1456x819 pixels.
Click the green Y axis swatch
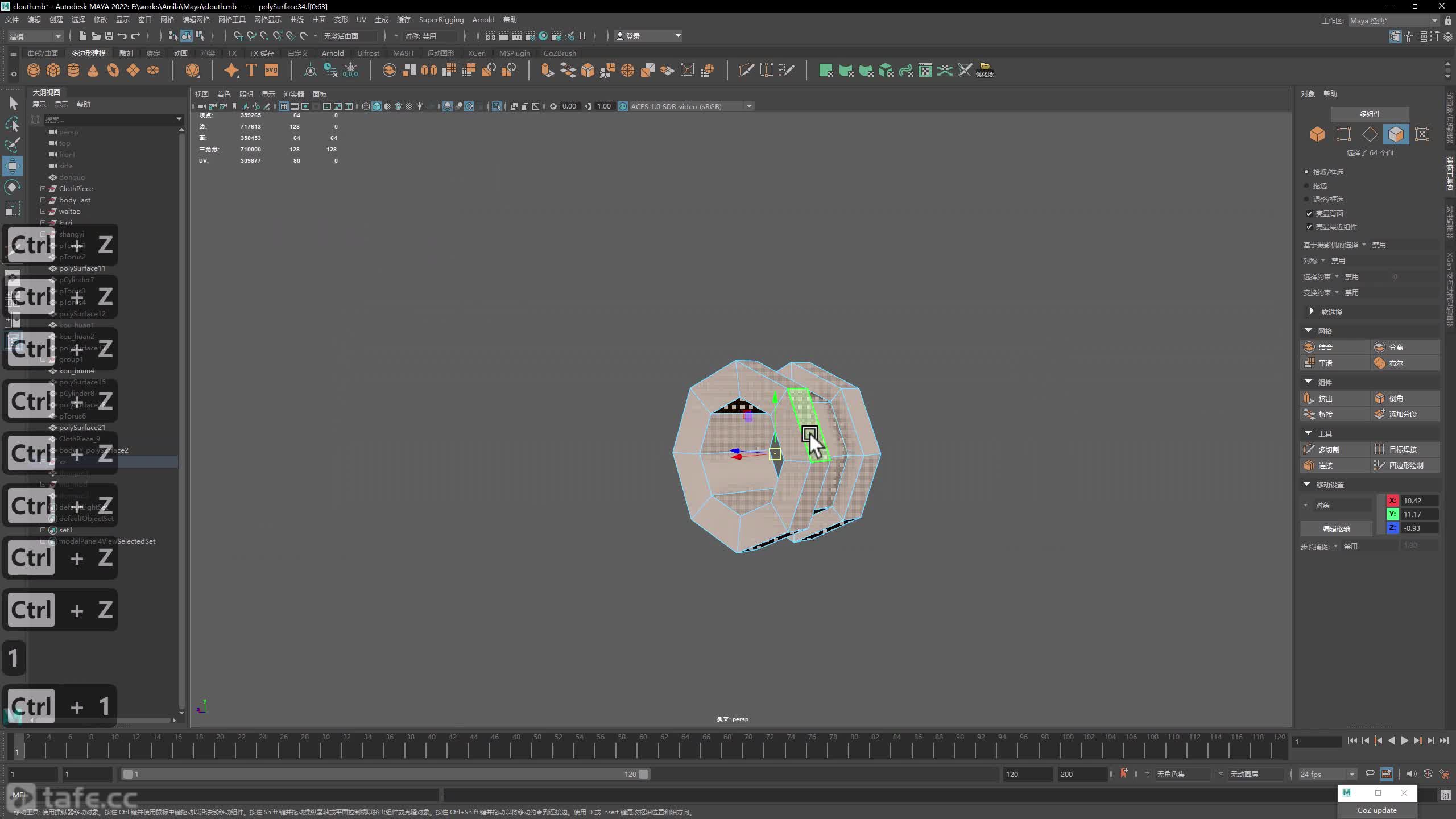coord(1392,514)
